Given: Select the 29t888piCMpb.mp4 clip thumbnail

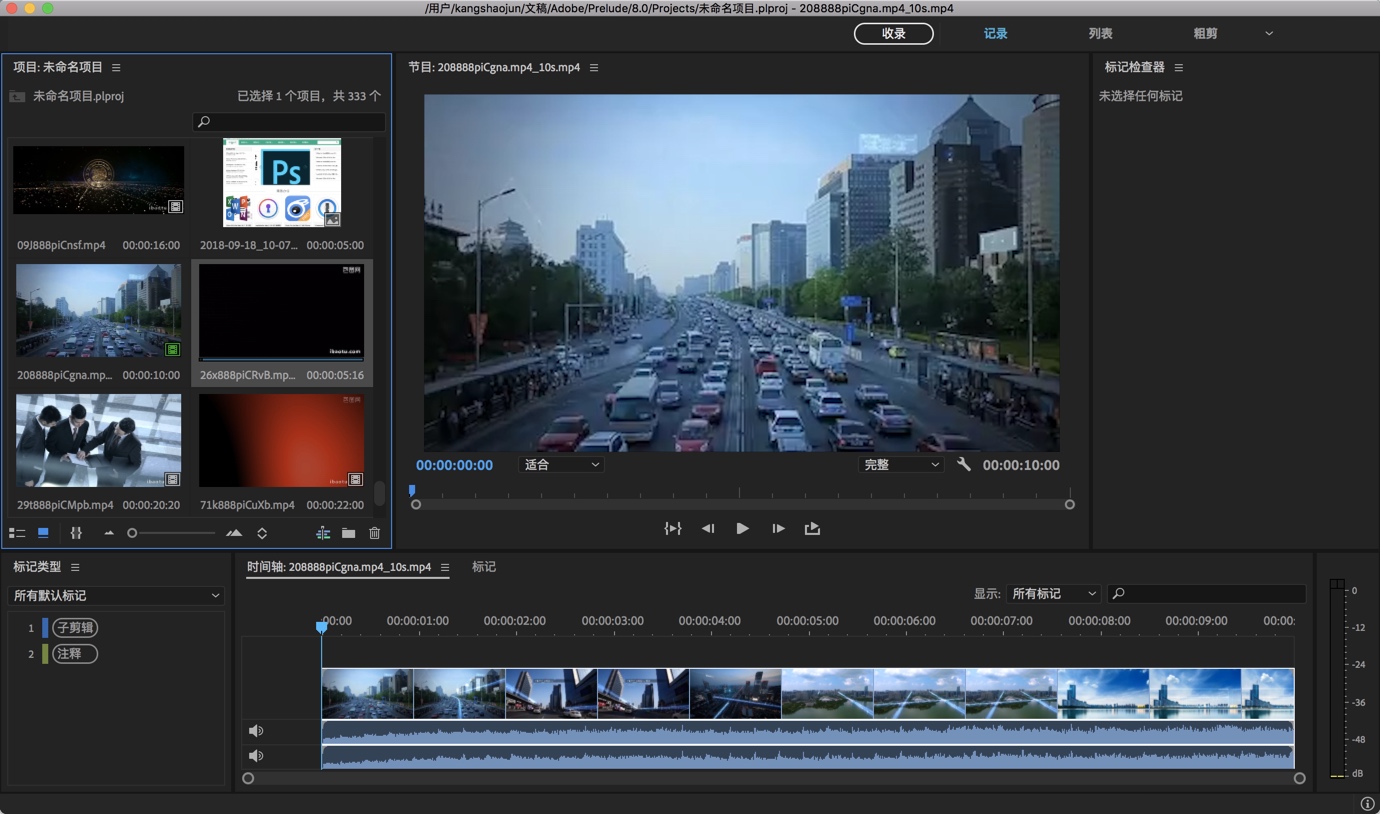Looking at the screenshot, I should click(98, 440).
